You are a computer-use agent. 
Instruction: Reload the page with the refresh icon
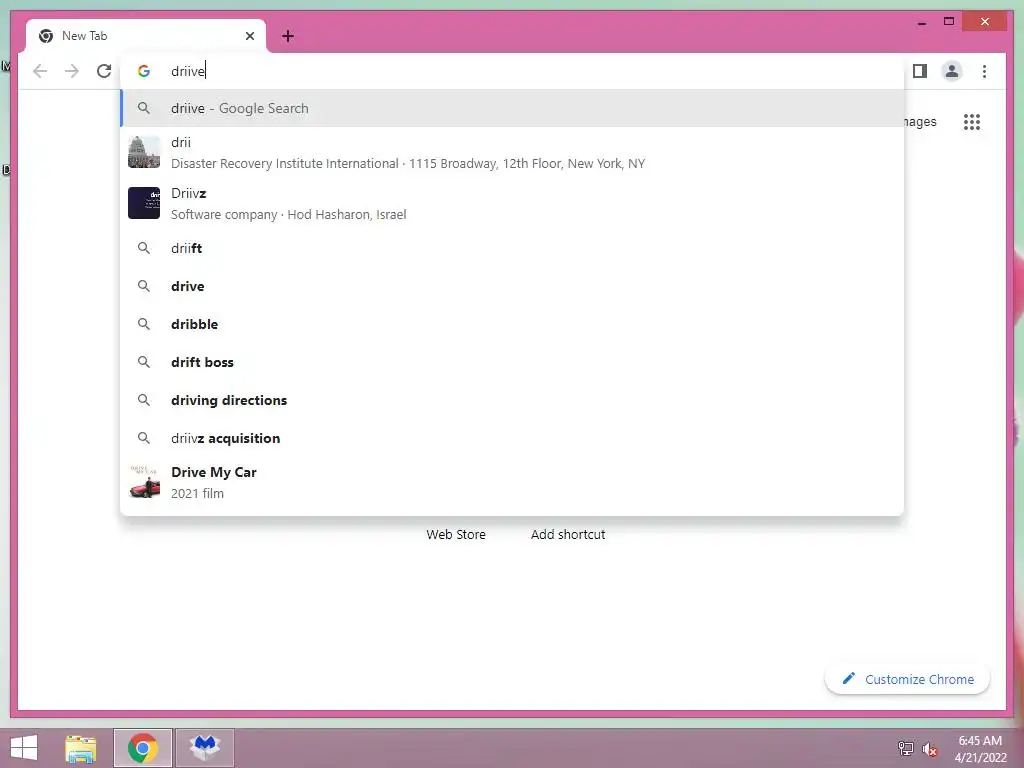coord(104,71)
